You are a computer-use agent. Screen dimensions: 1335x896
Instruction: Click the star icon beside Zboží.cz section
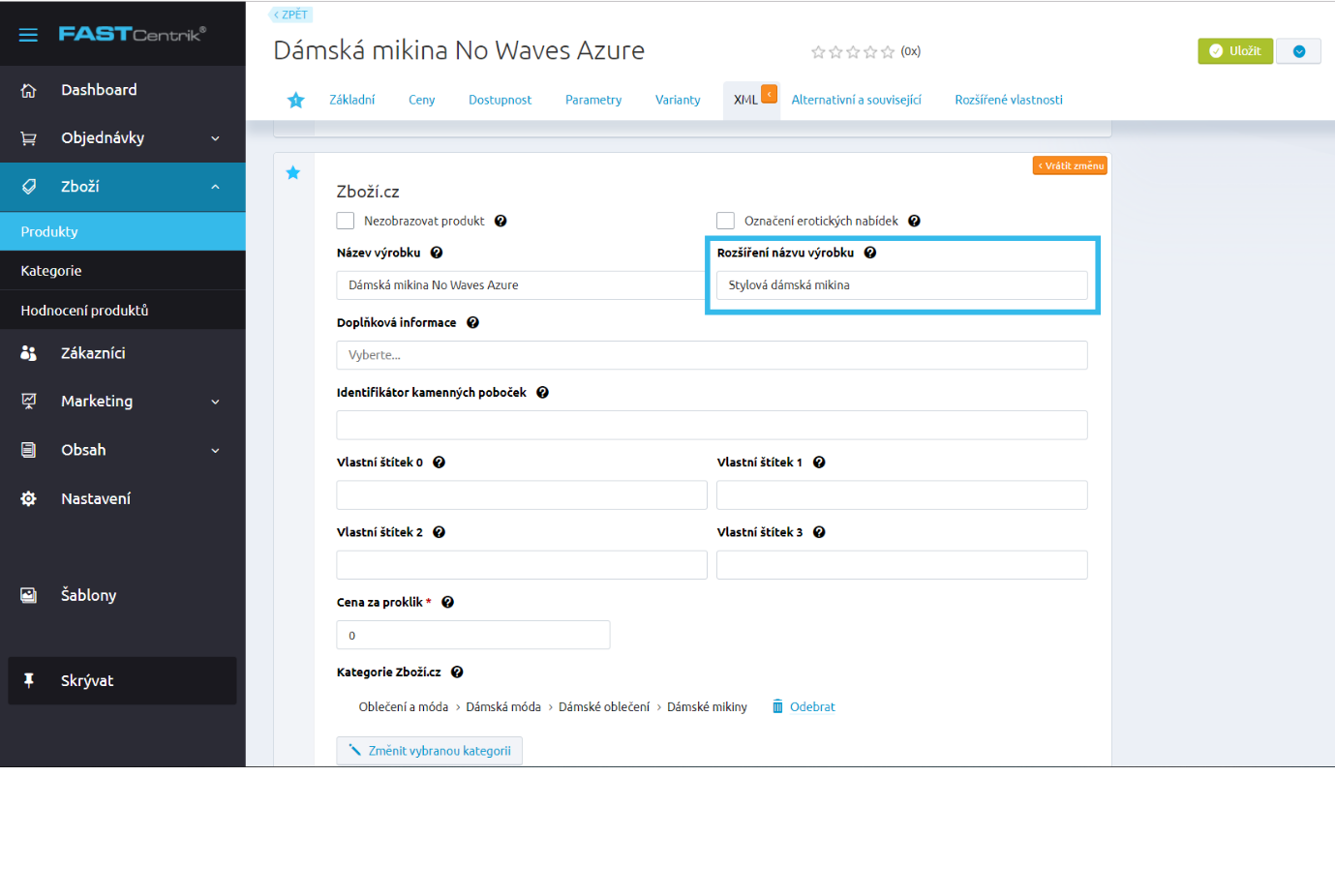tap(293, 173)
